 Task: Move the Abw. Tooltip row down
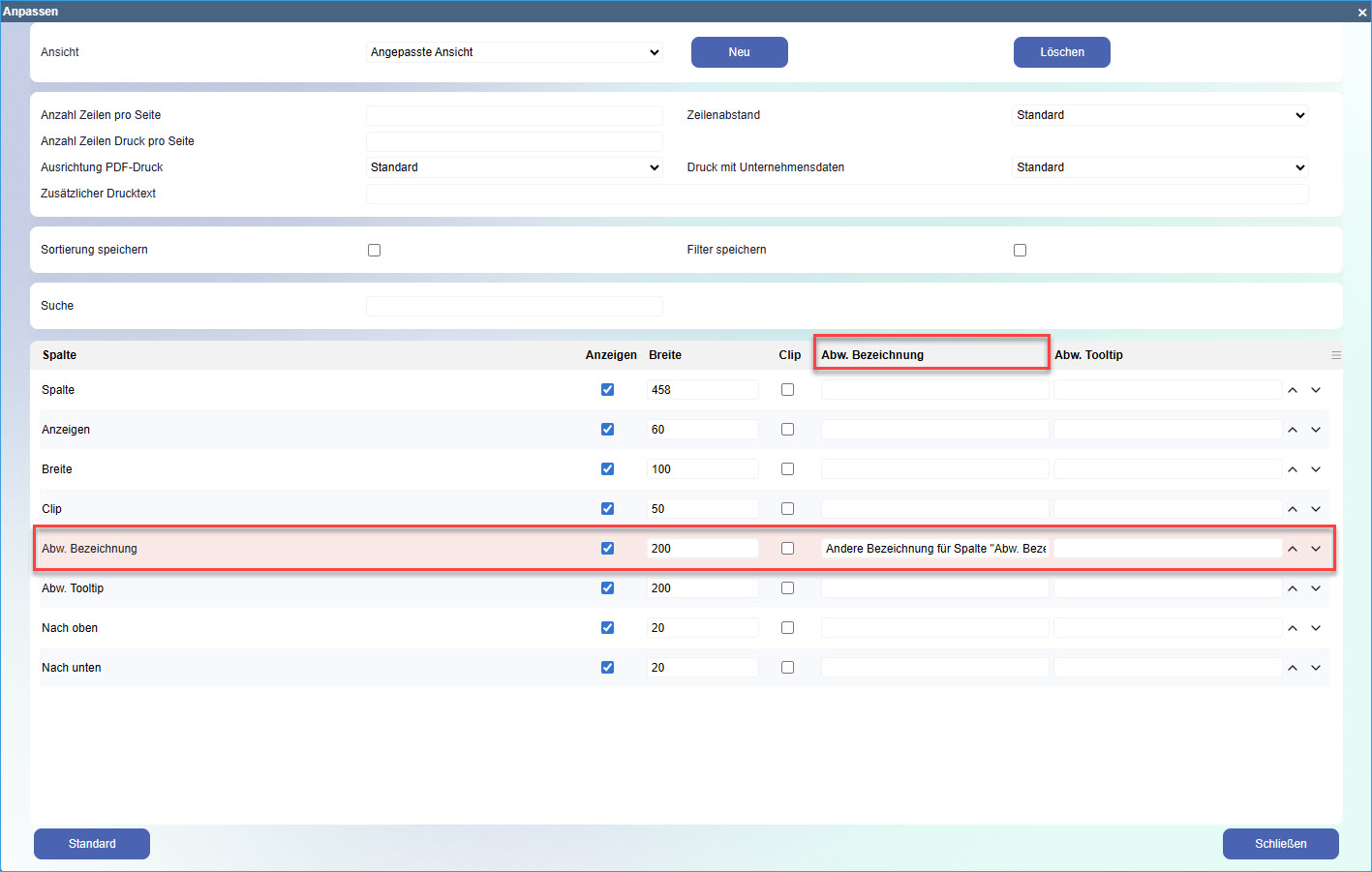point(1316,588)
